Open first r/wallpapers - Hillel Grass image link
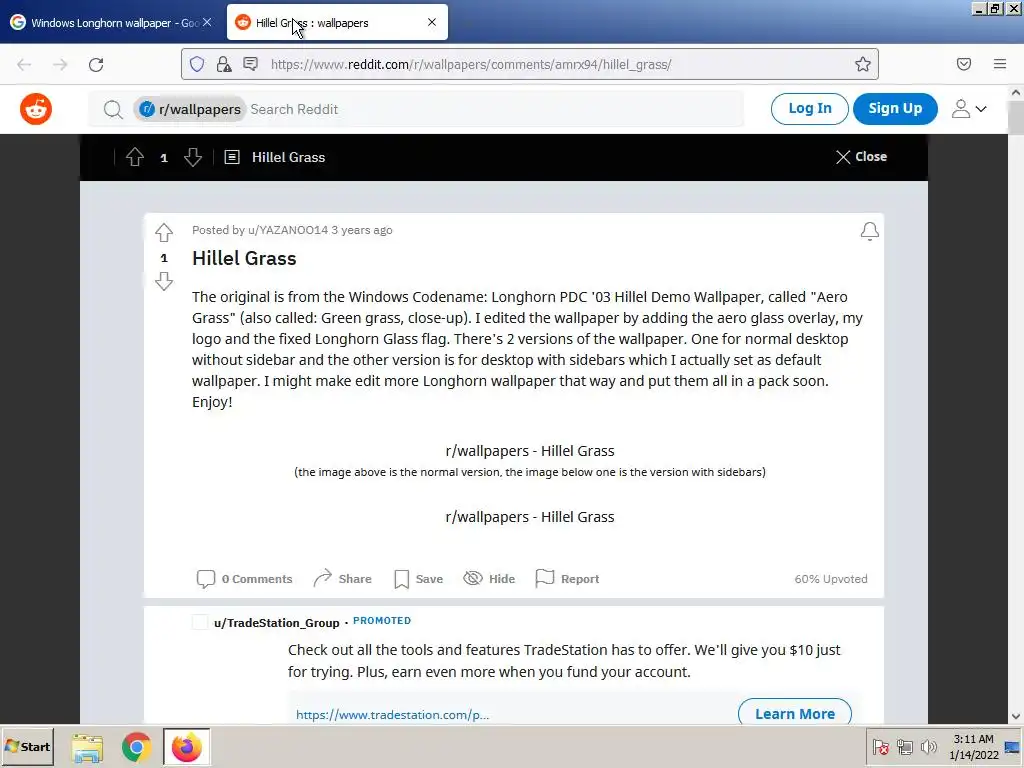1024x768 pixels. click(x=530, y=451)
